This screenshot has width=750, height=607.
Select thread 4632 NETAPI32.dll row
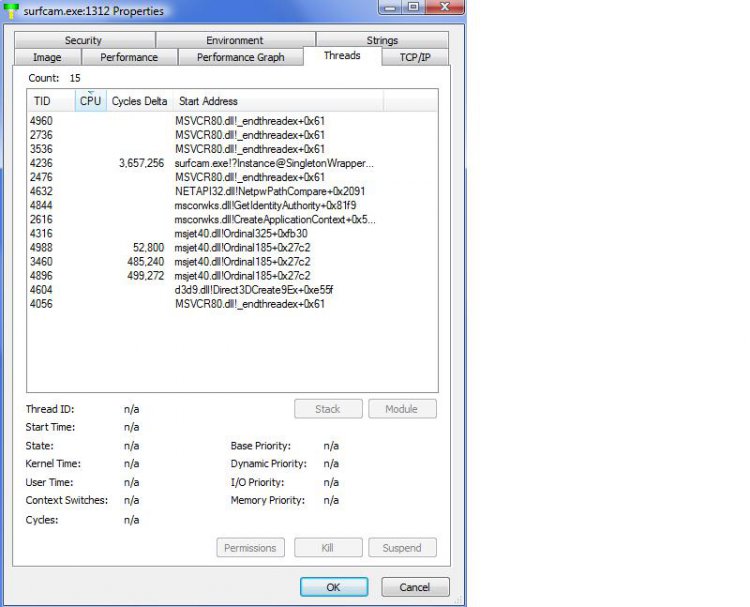pyautogui.click(x=232, y=191)
